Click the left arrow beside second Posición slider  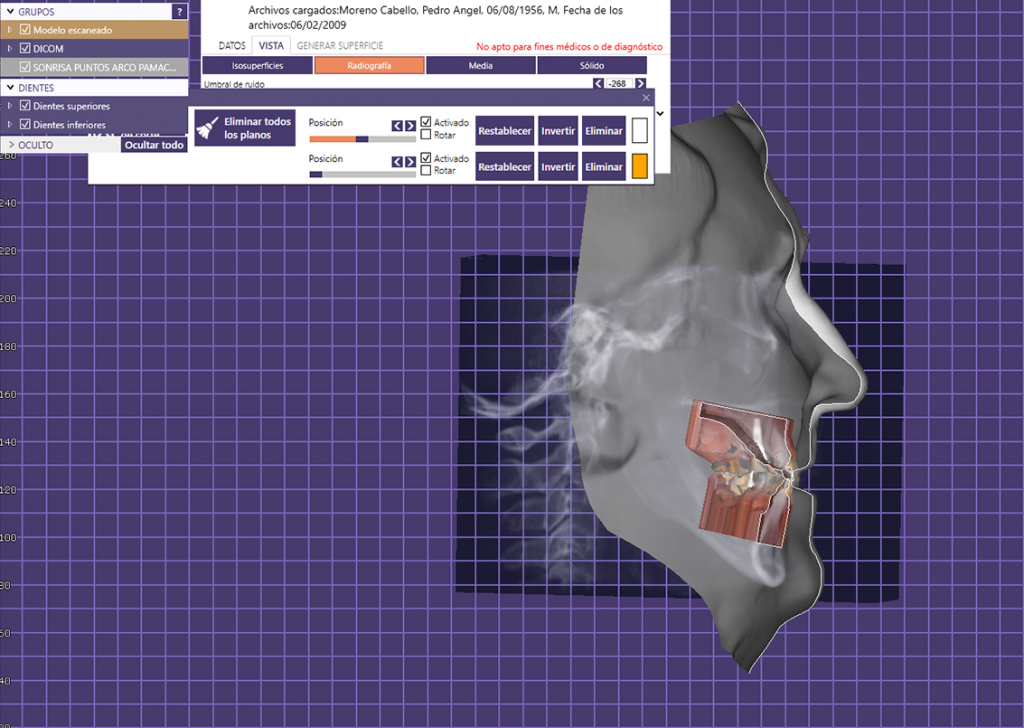point(397,163)
